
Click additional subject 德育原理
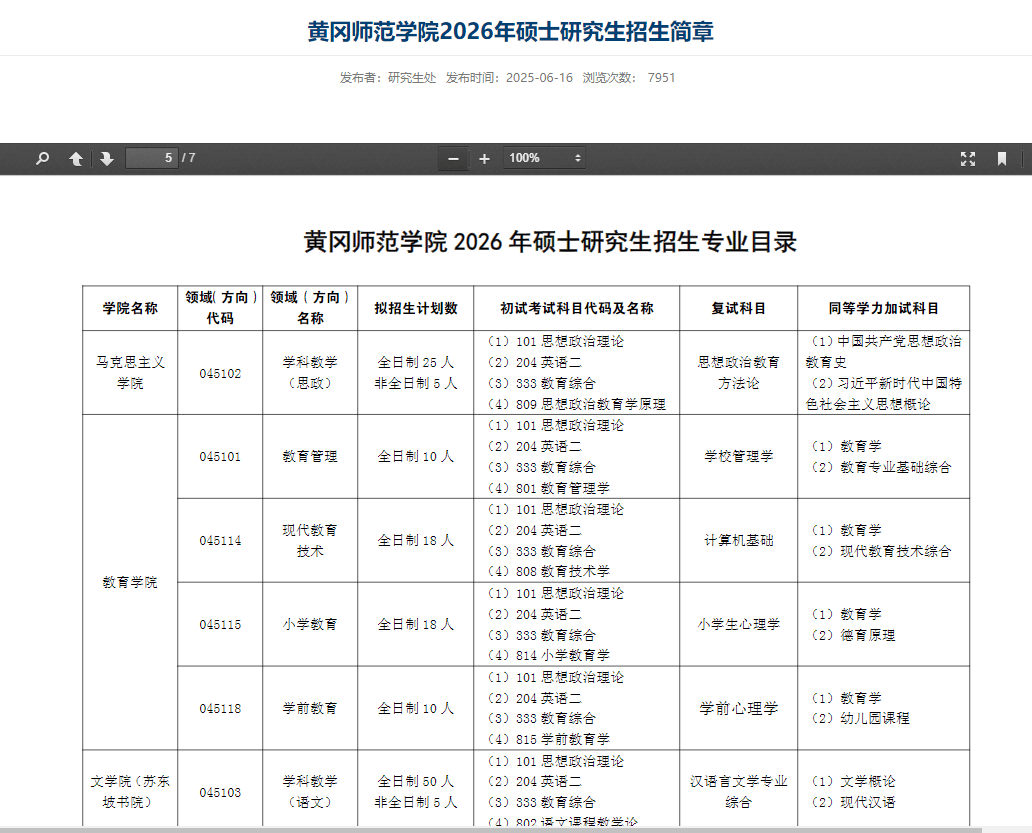[x=867, y=636]
